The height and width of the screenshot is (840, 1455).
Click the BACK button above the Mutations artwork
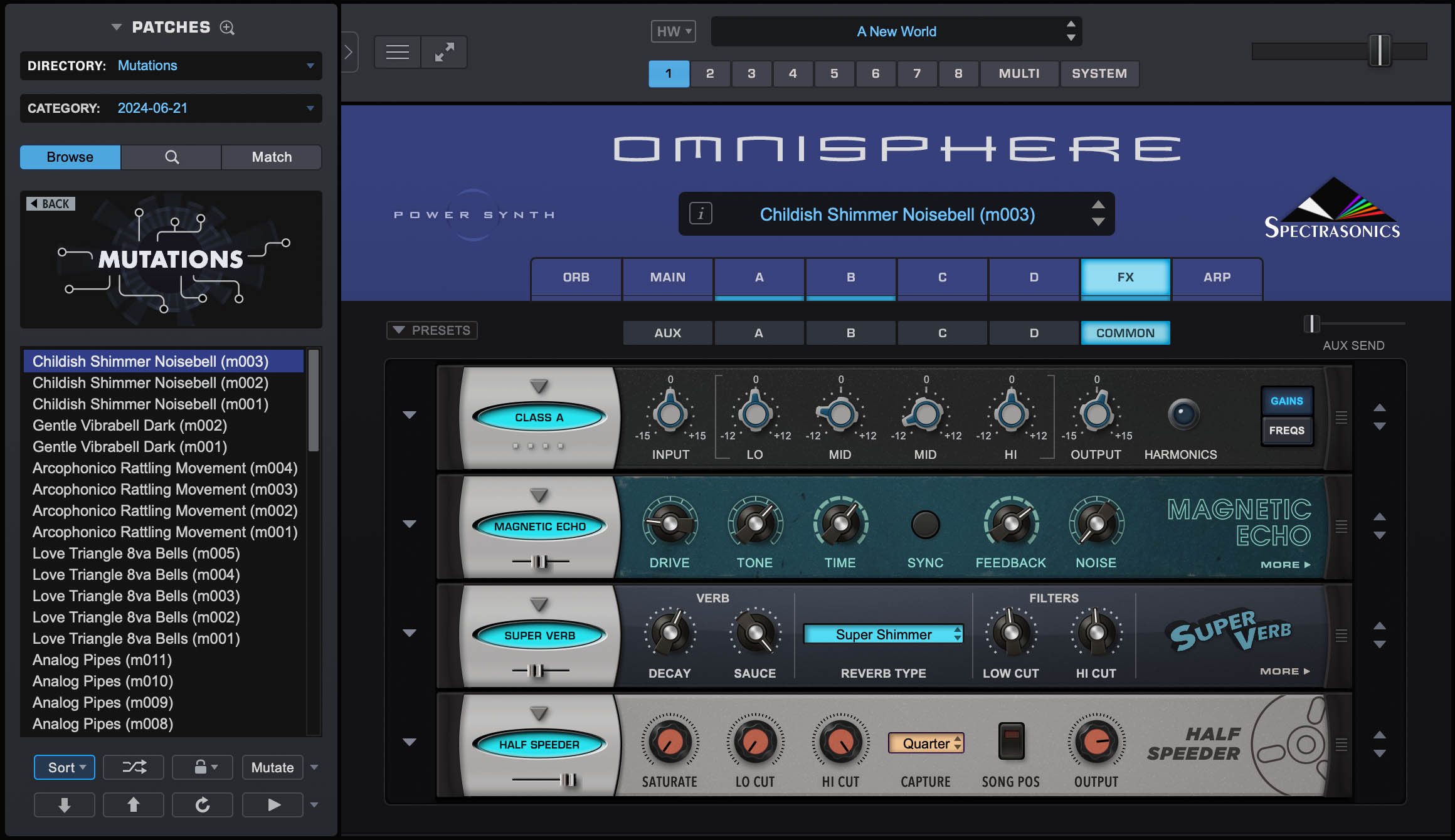click(x=50, y=203)
